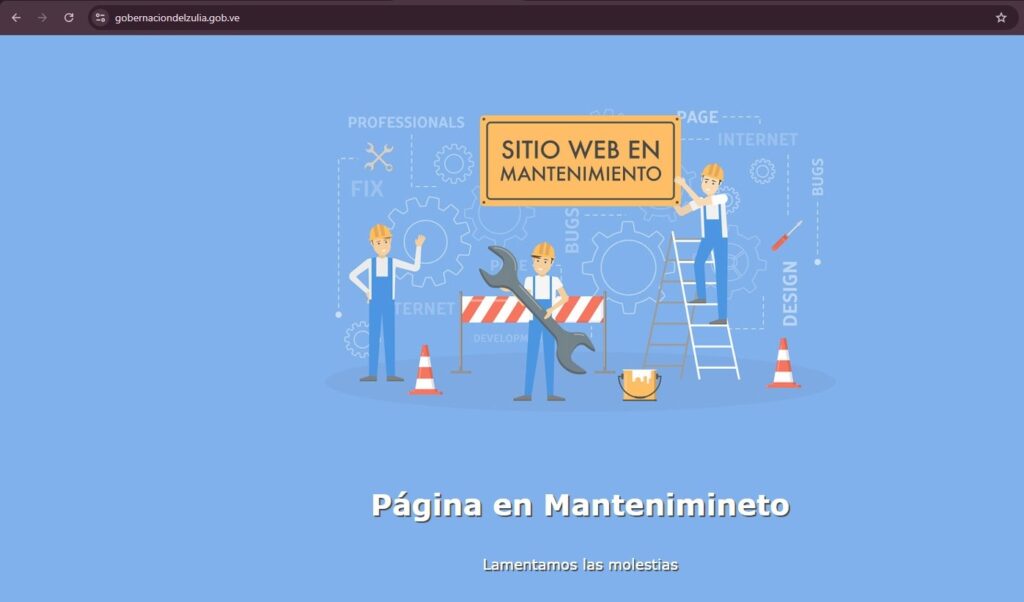
Task: Click the crossed wrench and screwdriver icon
Action: click(379, 157)
